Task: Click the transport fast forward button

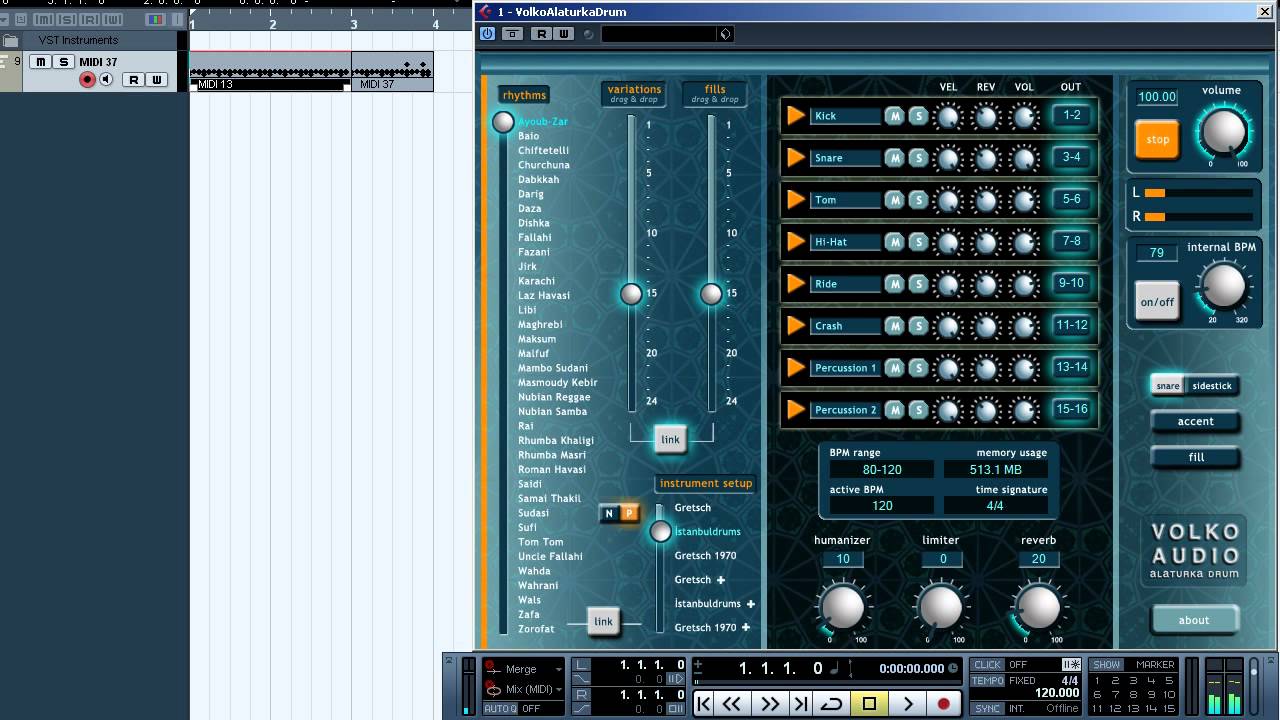Action: point(769,704)
